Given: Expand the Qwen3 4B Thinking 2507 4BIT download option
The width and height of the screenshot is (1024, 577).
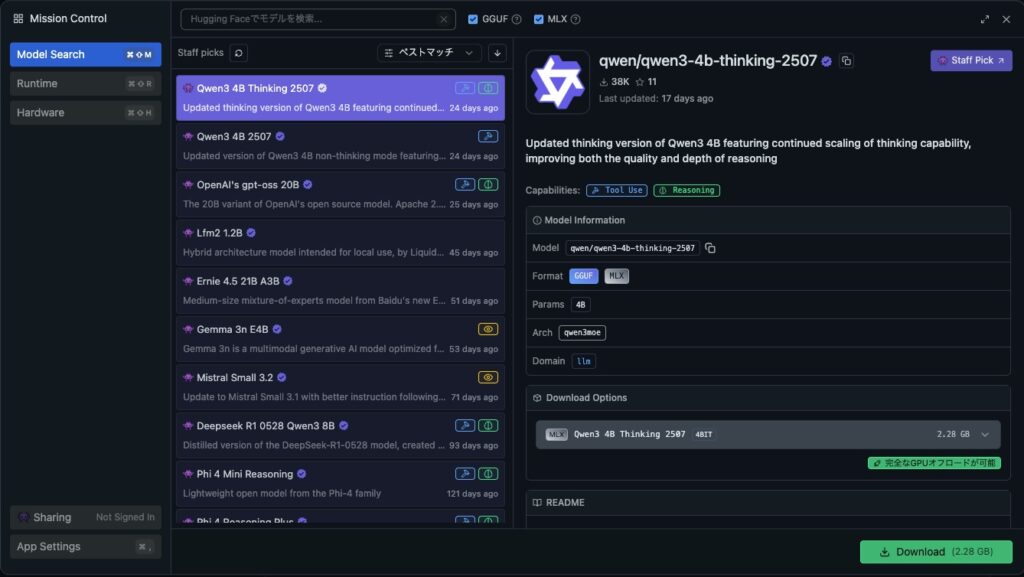Looking at the screenshot, I should (x=768, y=435).
